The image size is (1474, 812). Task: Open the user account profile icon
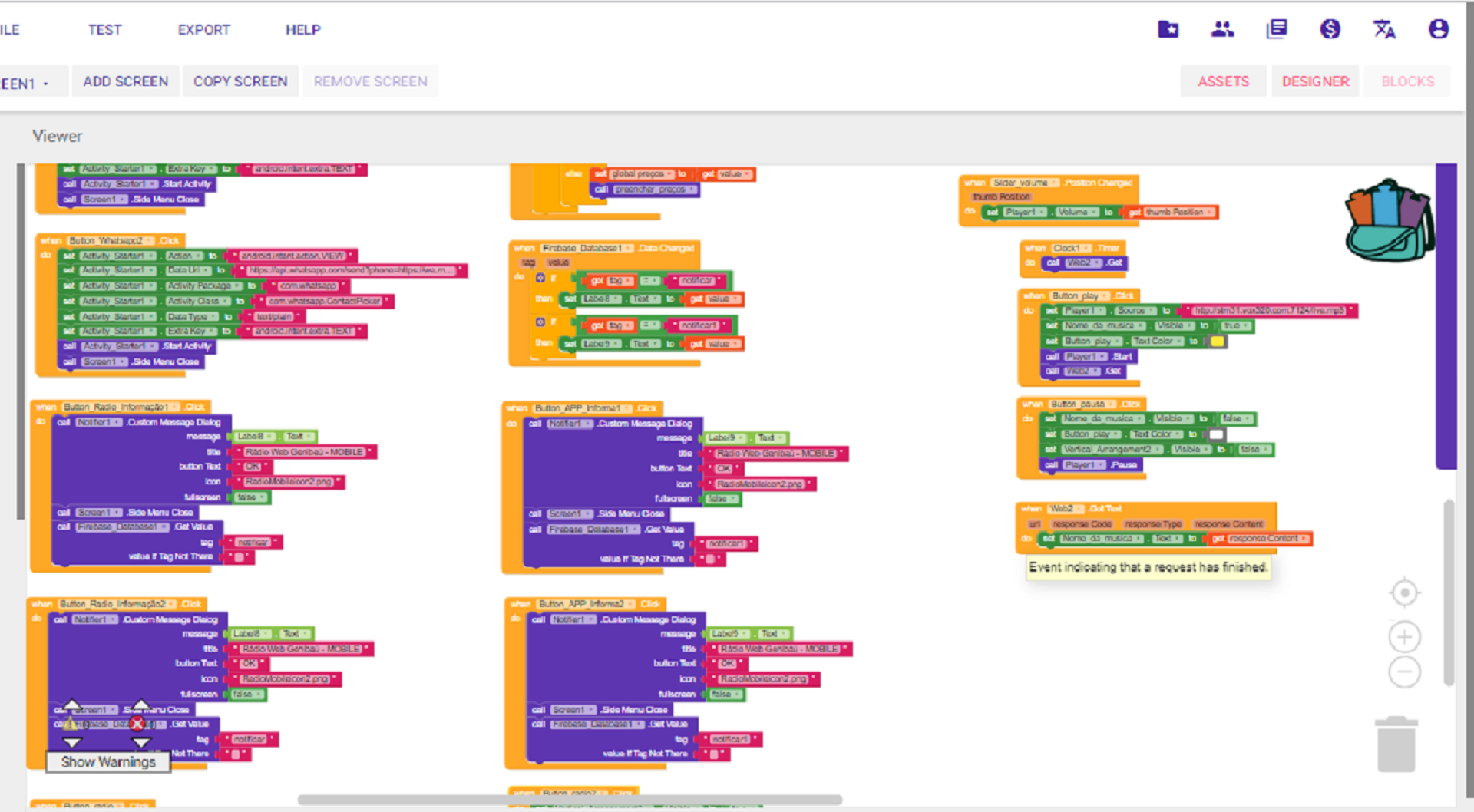click(1438, 29)
